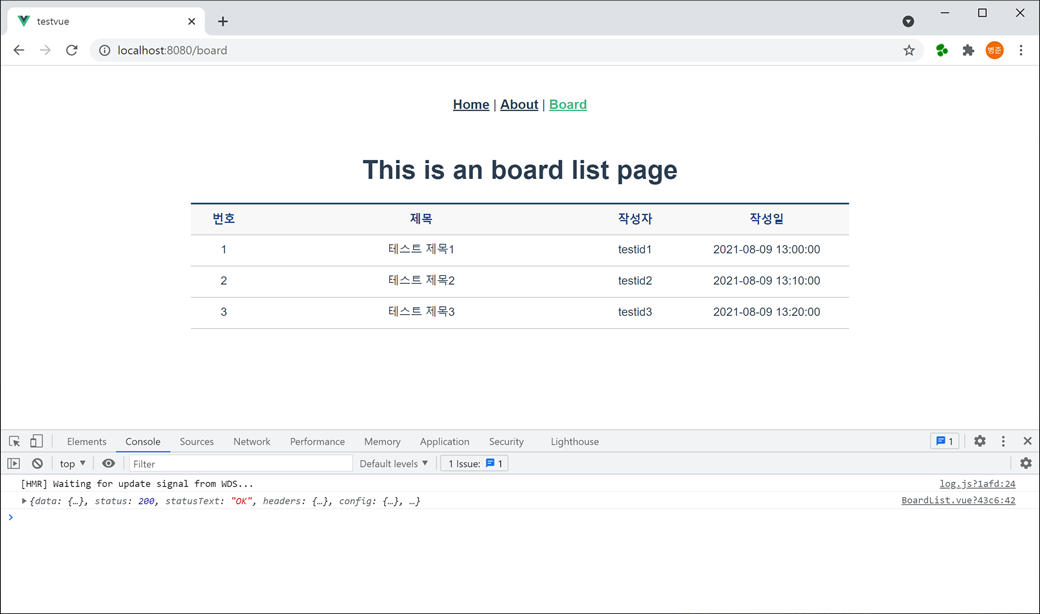This screenshot has height=614, width=1040.
Task: Toggle the device toolbar in DevTools
Action: [36, 442]
